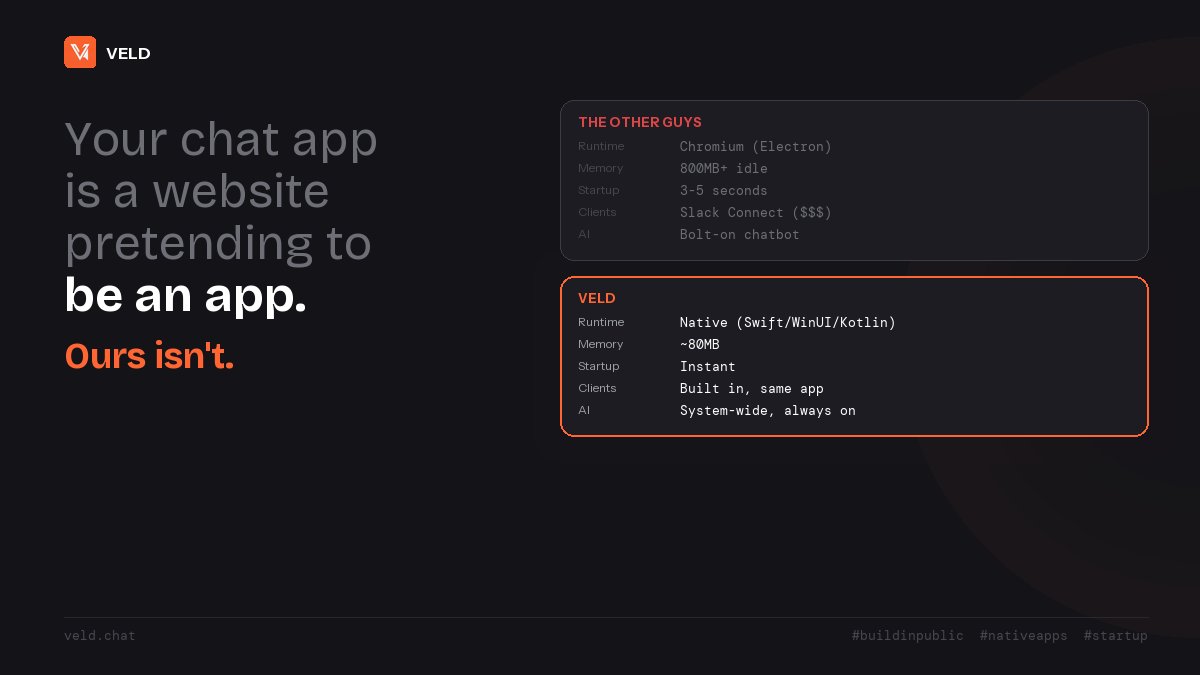Open the veld.chat link in footer
Image resolution: width=1200 pixels, height=675 pixels.
(100, 636)
